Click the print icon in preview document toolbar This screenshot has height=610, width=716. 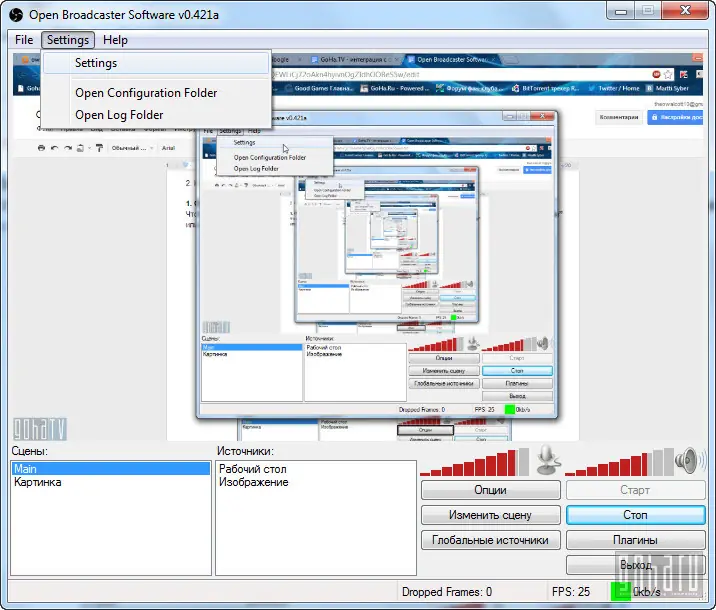(x=42, y=148)
